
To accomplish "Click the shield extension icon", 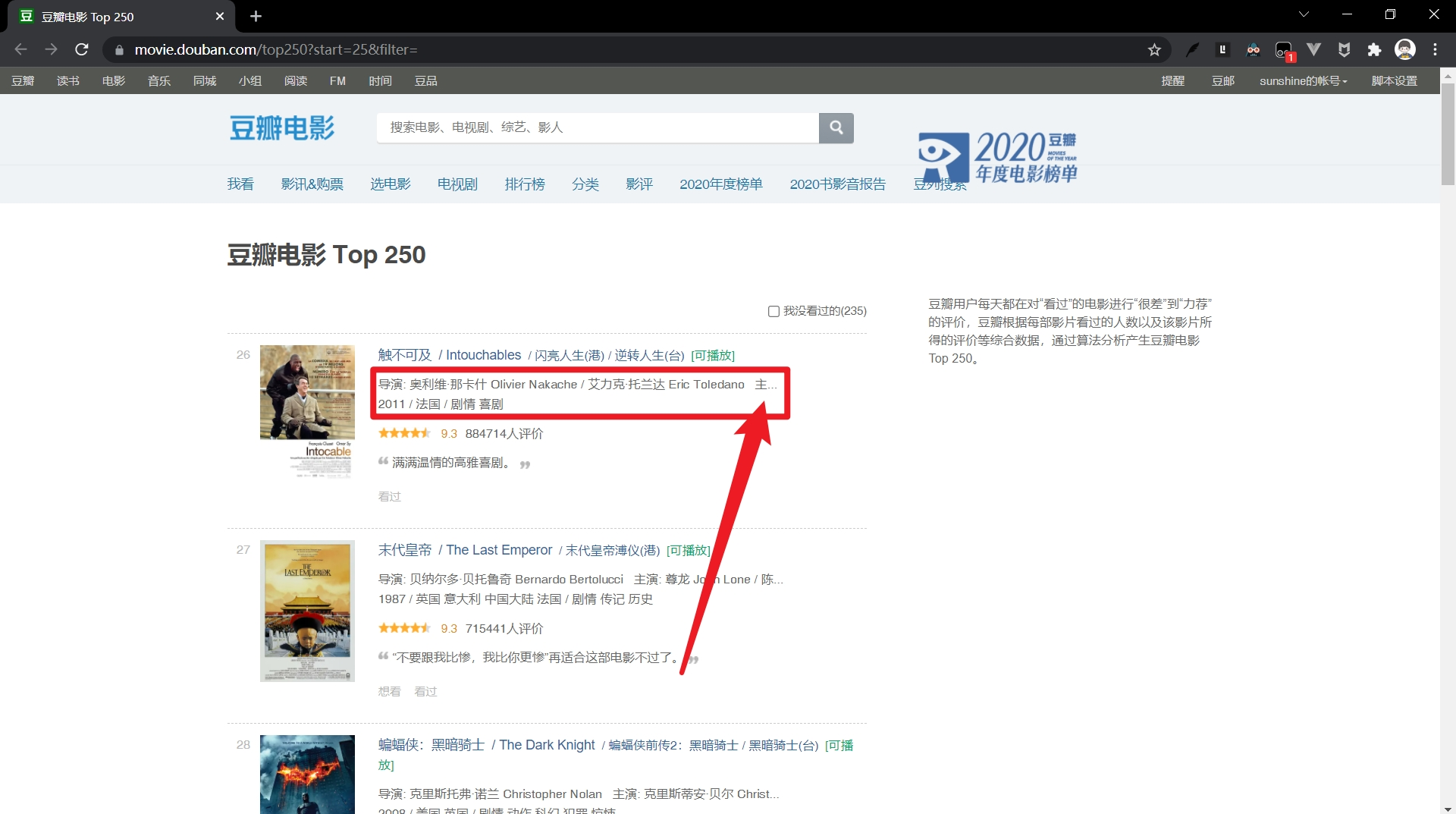I will click(x=1344, y=50).
